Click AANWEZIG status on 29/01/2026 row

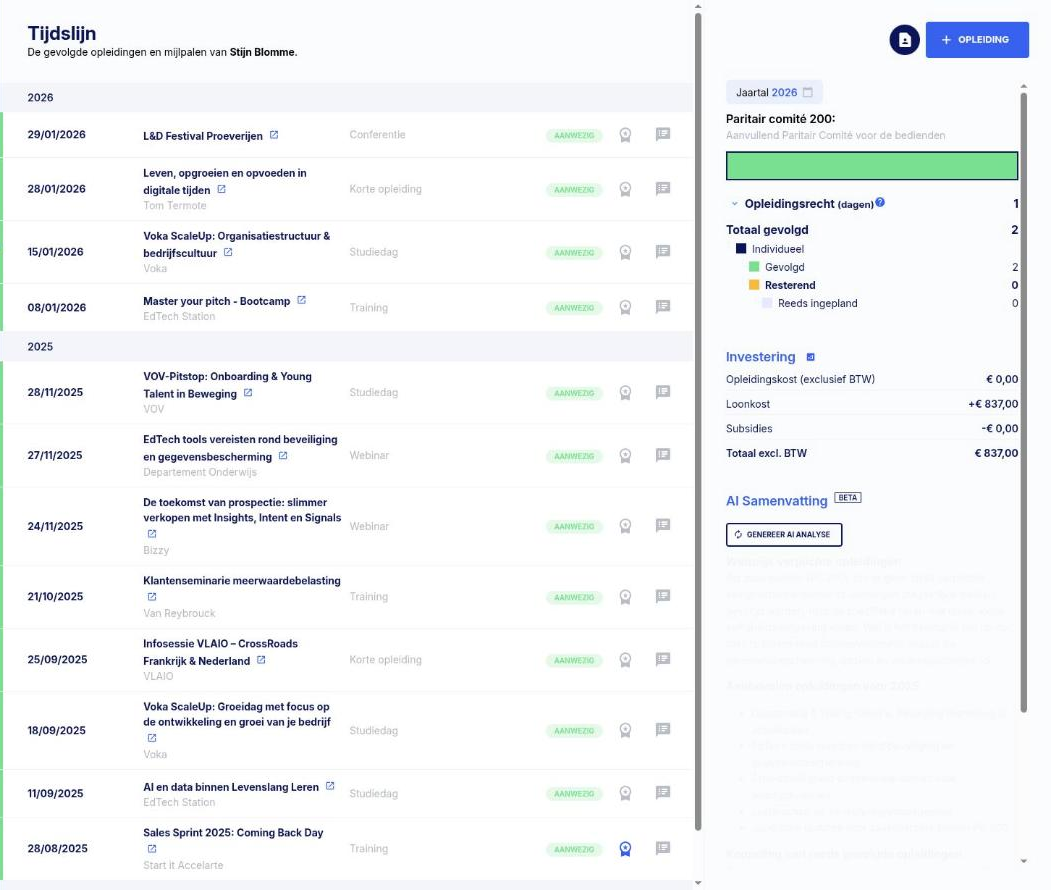pos(574,135)
